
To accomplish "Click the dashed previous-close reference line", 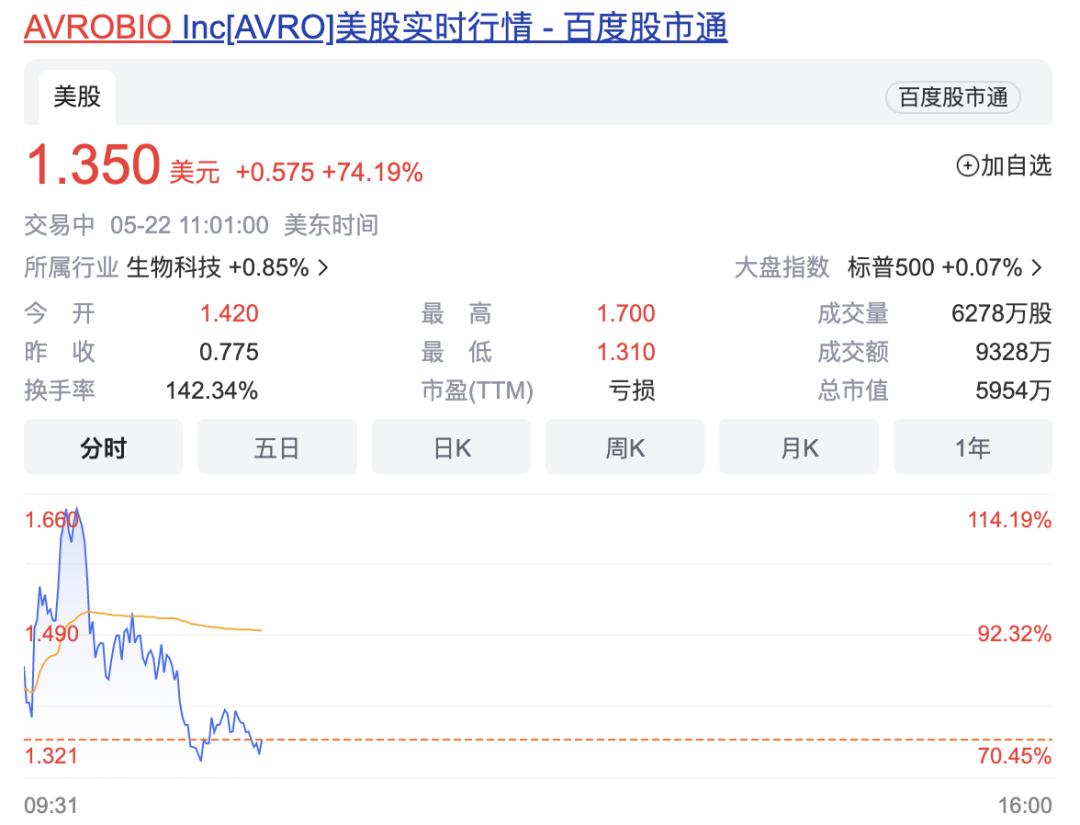I will pos(600,739).
